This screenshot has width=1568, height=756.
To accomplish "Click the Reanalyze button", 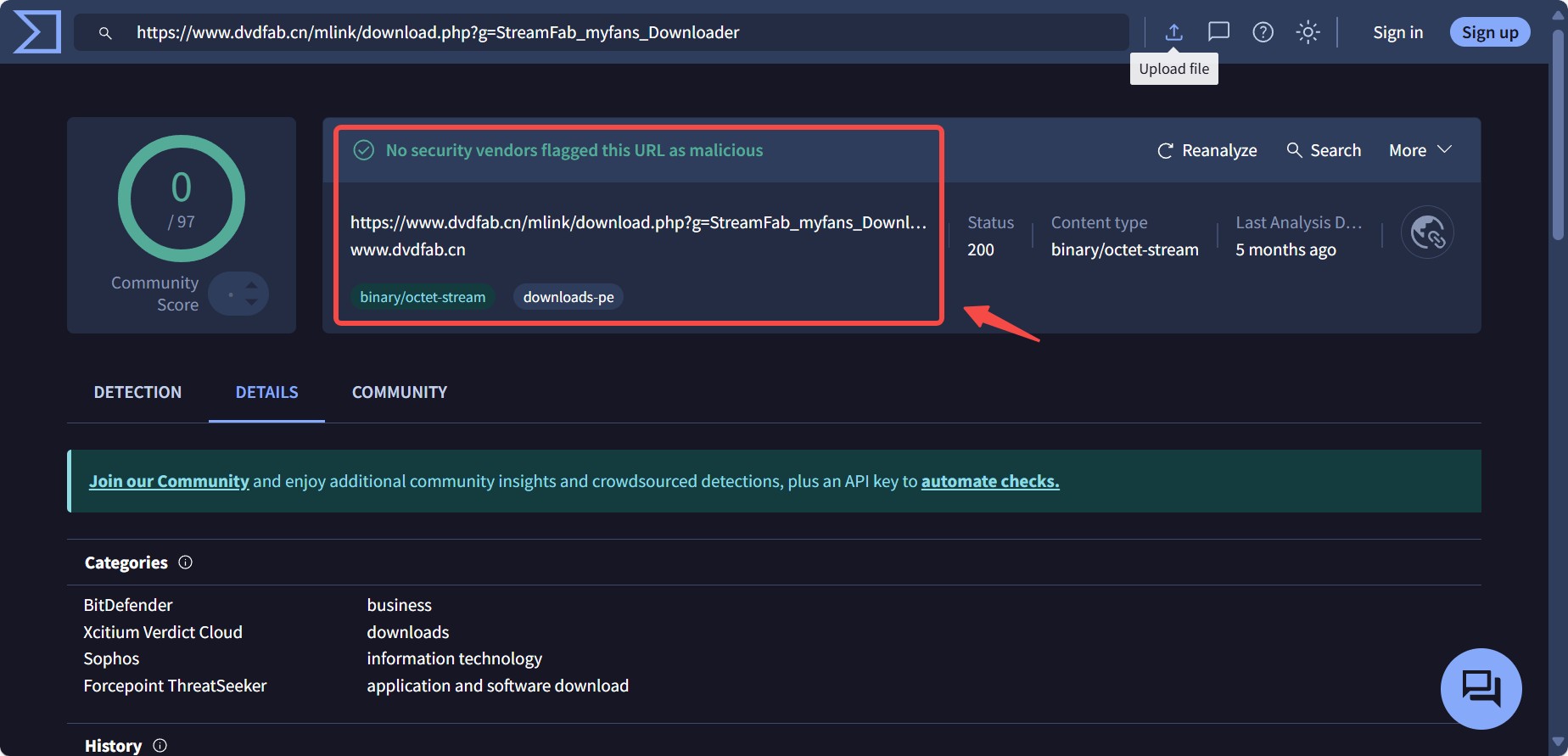I will (1207, 150).
